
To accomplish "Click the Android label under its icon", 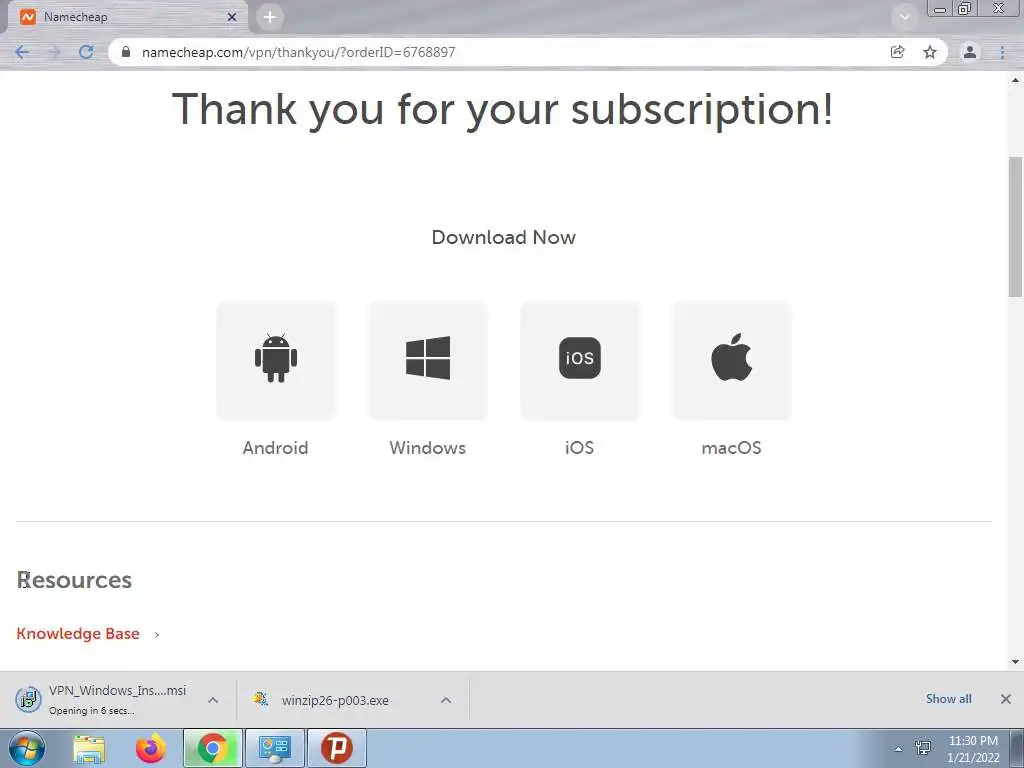I will (276, 448).
